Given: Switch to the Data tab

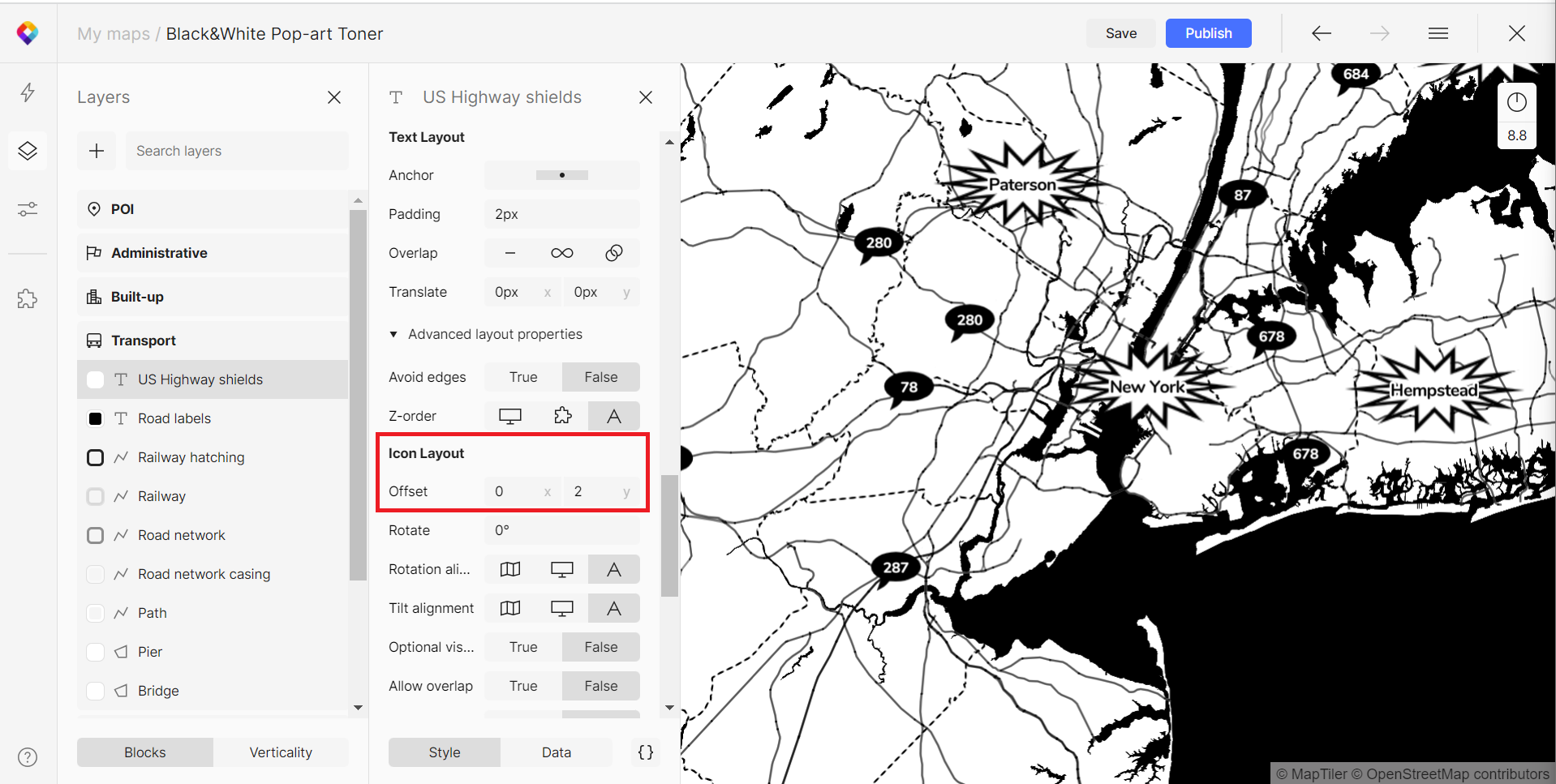Looking at the screenshot, I should click(556, 752).
